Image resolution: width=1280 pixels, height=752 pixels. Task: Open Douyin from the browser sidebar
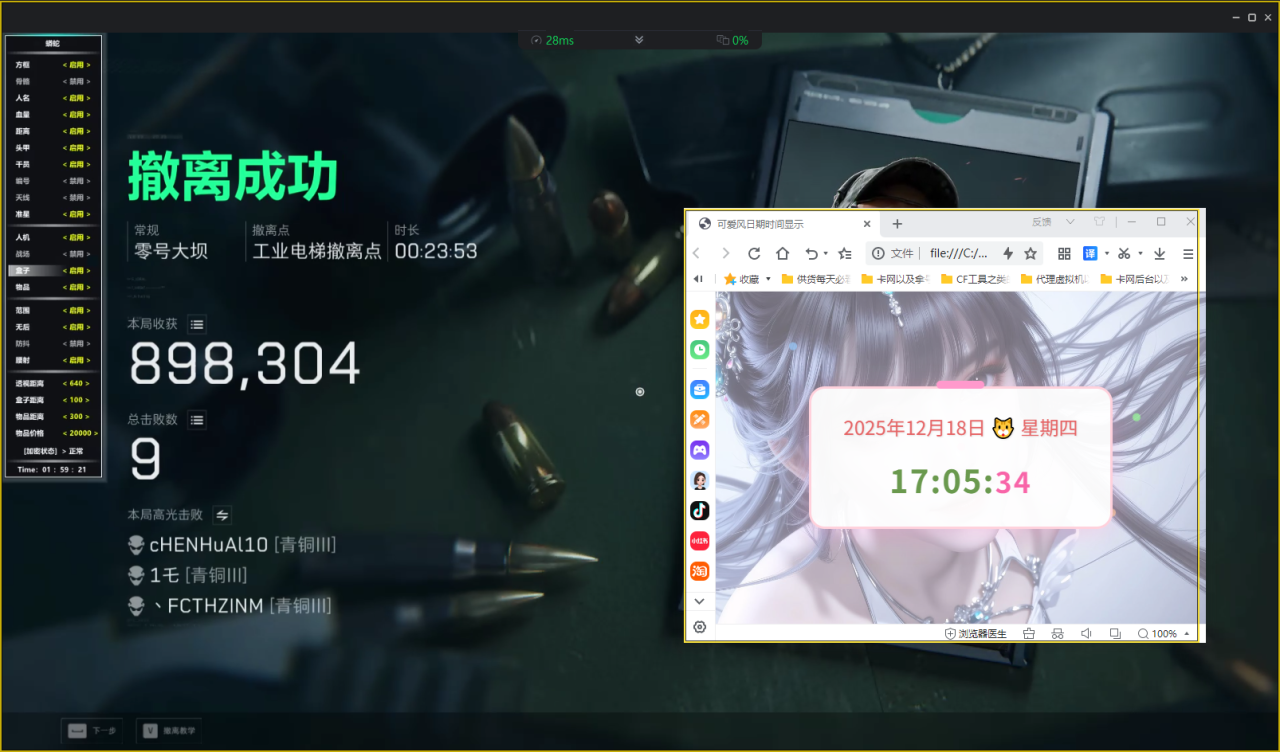tap(699, 510)
